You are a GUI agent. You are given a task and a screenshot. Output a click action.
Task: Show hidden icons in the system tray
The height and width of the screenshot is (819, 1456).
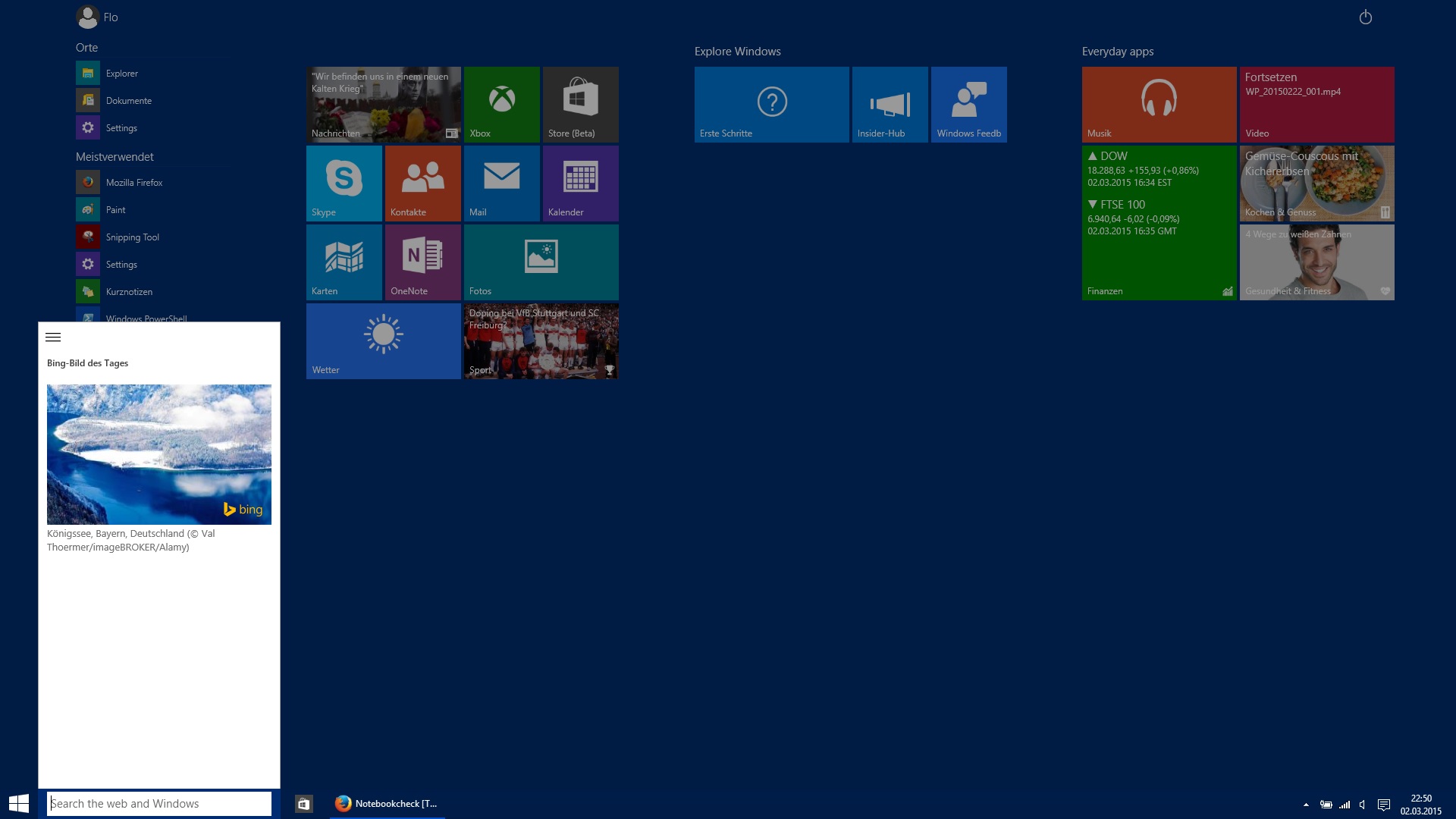(x=1306, y=805)
